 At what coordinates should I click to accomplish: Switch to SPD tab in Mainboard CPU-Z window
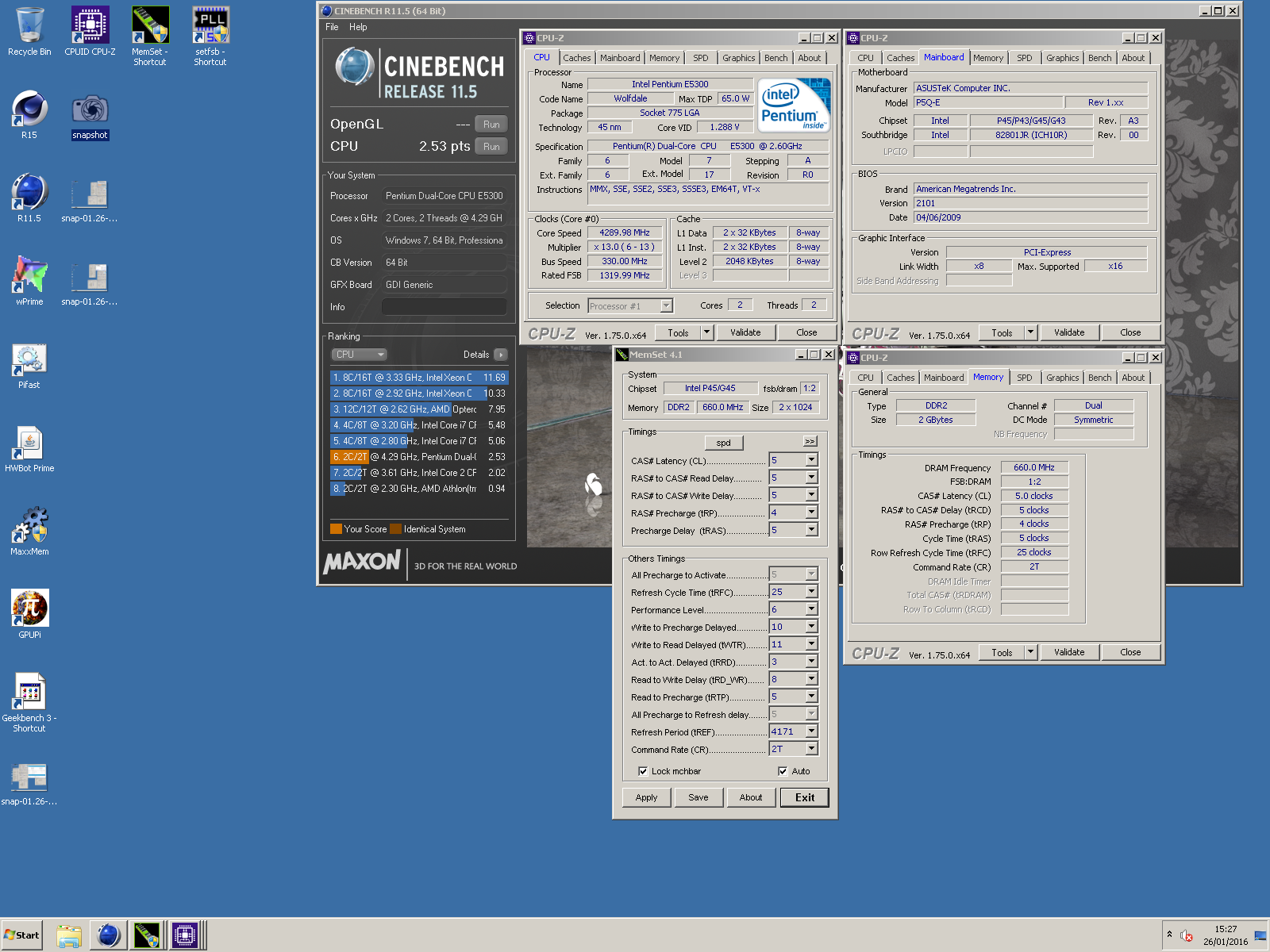(1025, 58)
